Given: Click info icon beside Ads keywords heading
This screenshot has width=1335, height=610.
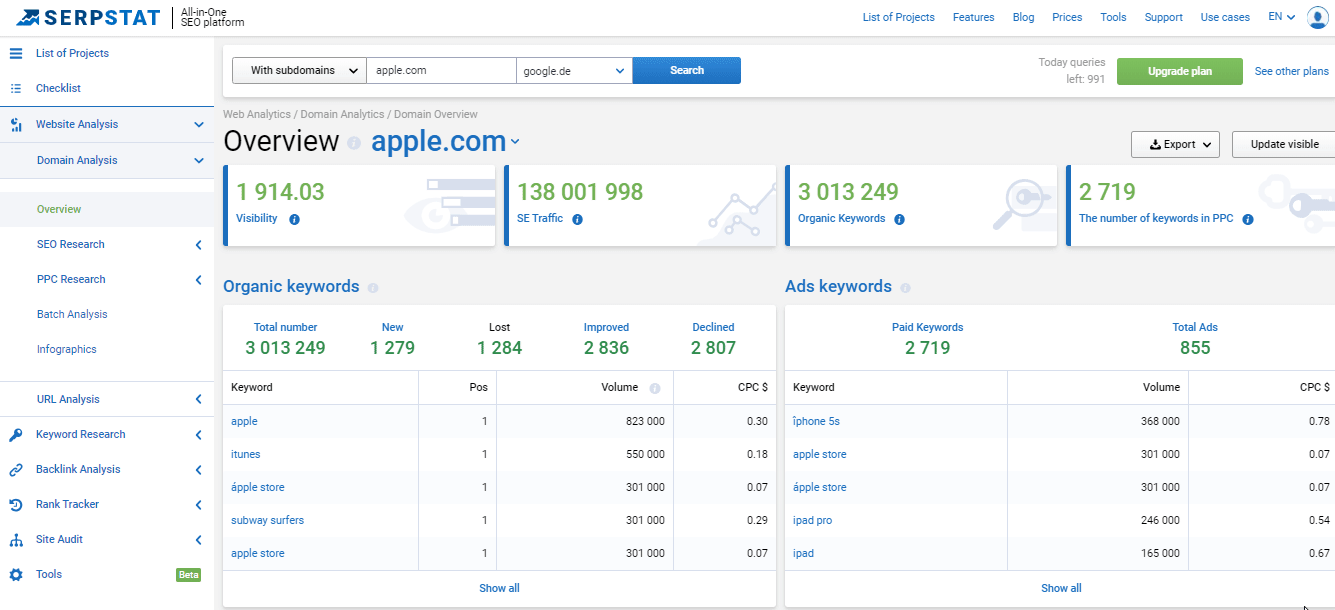Looking at the screenshot, I should click(905, 288).
